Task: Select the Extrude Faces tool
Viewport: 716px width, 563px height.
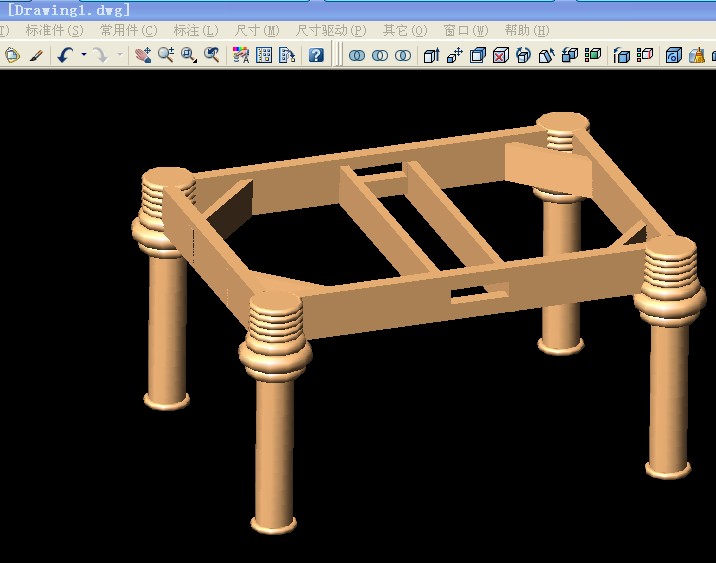Action: pos(432,55)
